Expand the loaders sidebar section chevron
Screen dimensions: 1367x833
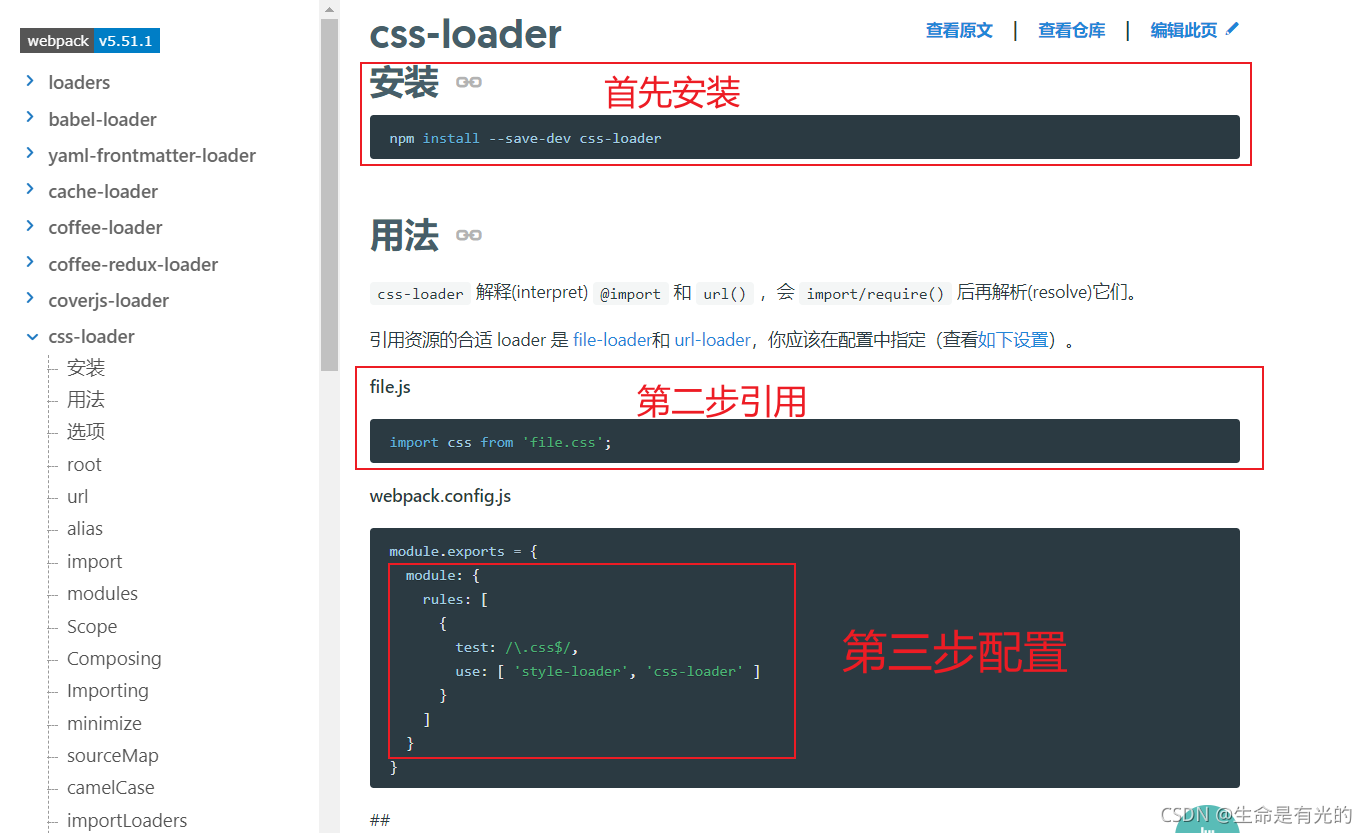[31, 81]
